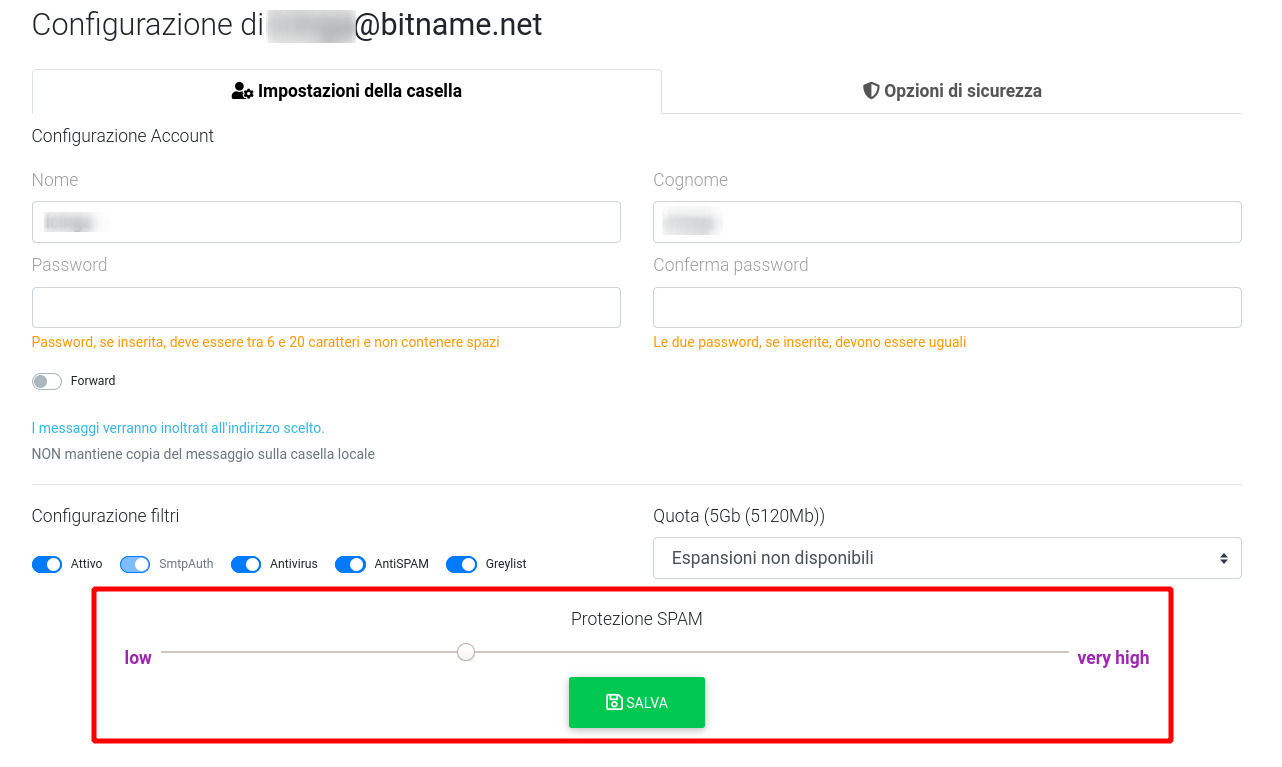Image resolution: width=1282 pixels, height=767 pixels.
Task: Focus the Nome input field
Action: pyautogui.click(x=326, y=222)
